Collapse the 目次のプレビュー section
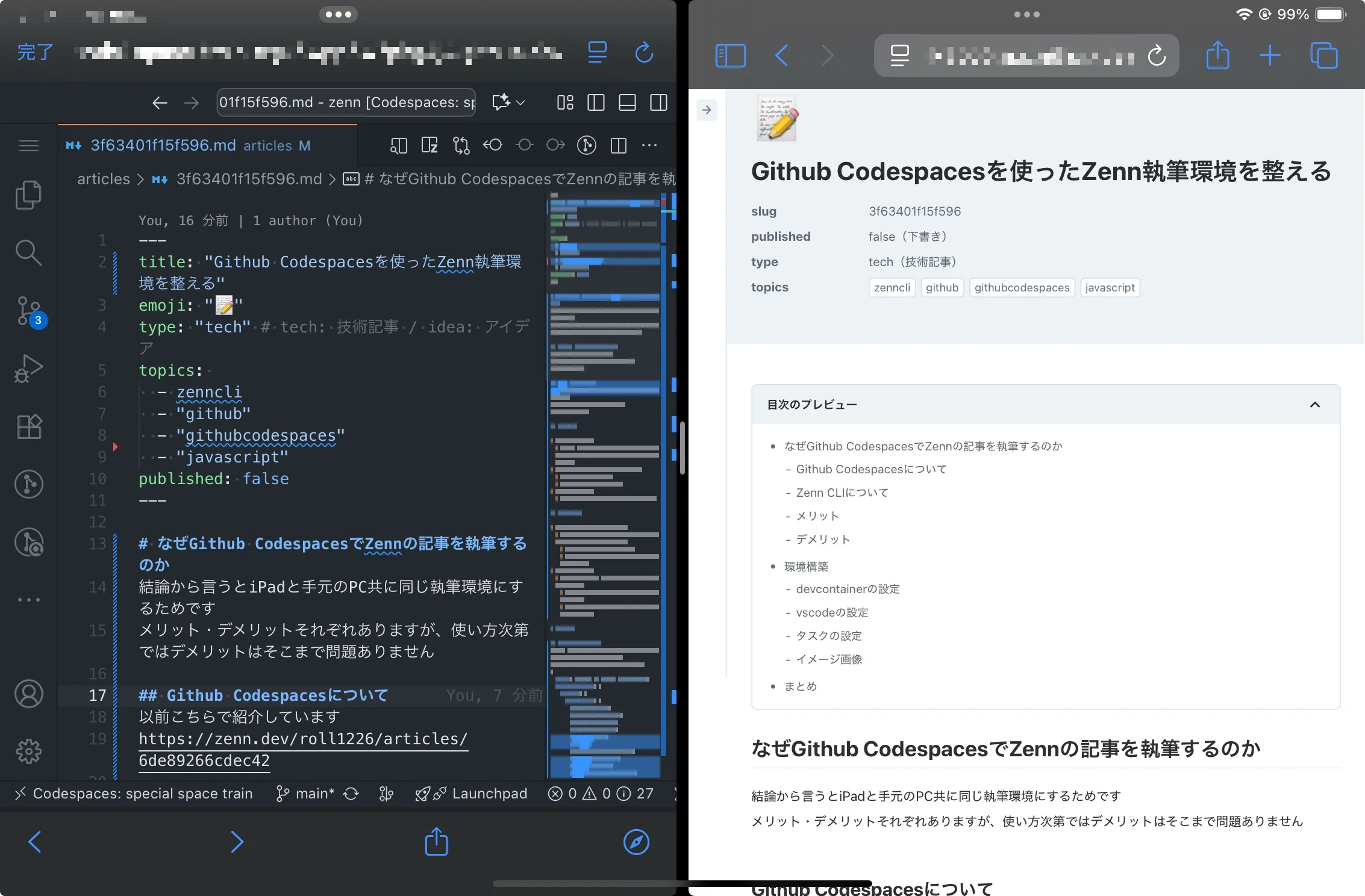Image resolution: width=1365 pixels, height=896 pixels. tap(1315, 405)
